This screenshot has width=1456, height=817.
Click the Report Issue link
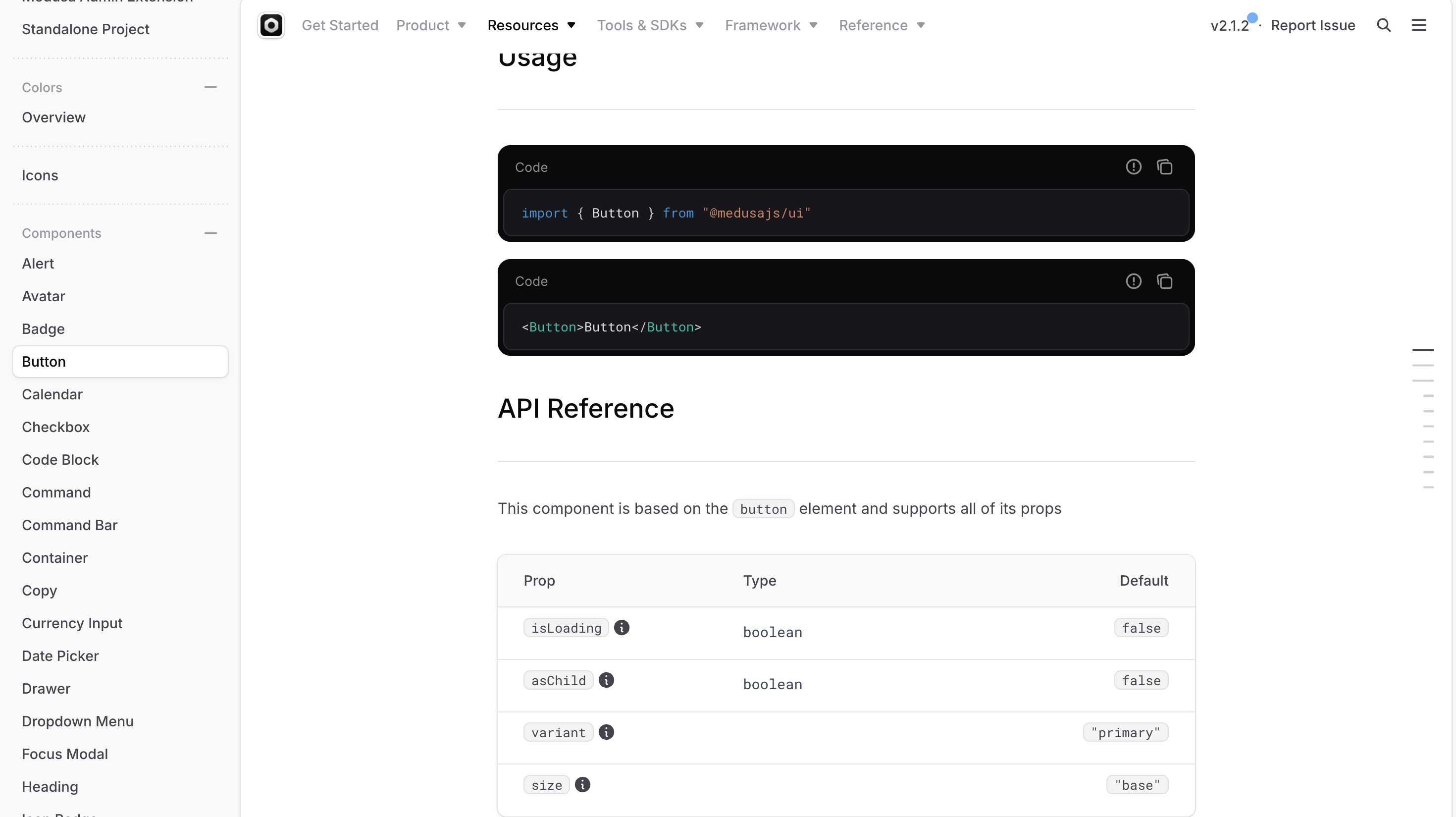click(x=1313, y=25)
